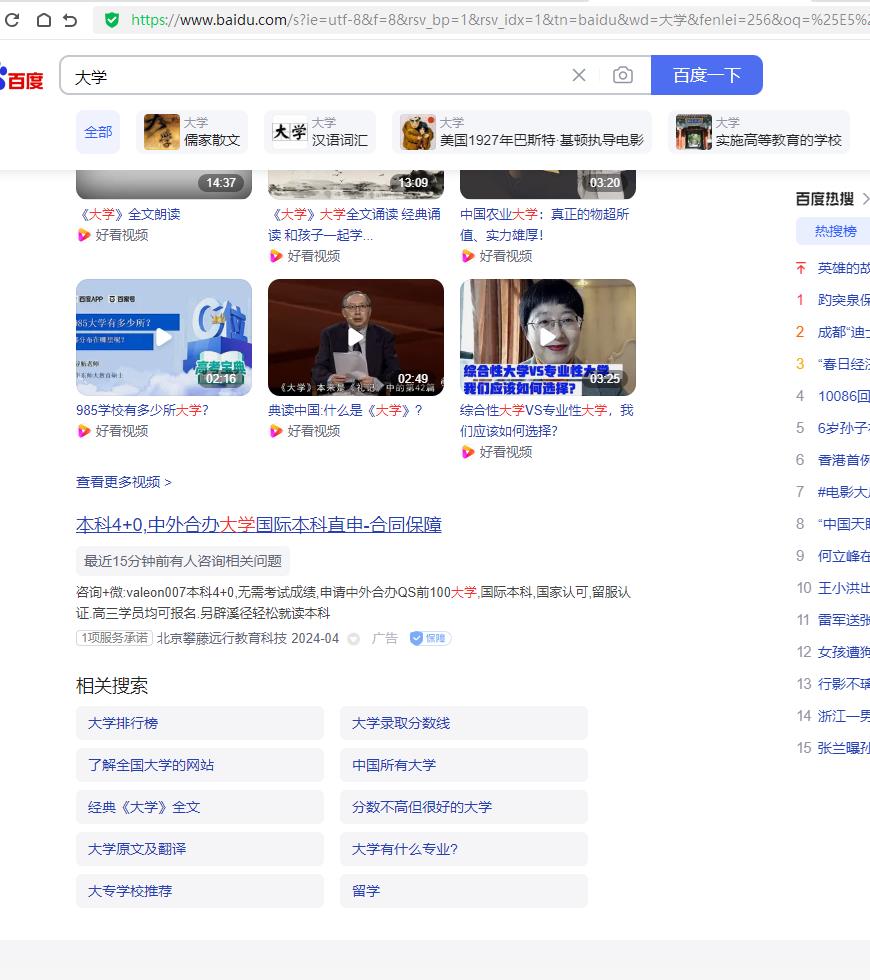Screen dimensions: 870x980
Task: Open hot search item 9 何立峰
Action: pos(843,556)
